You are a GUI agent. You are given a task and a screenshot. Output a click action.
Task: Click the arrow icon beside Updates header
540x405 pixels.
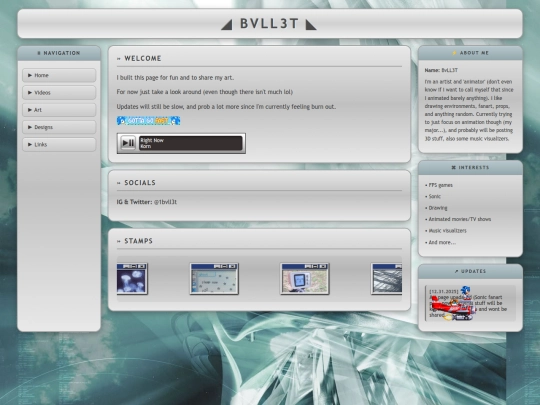(x=456, y=271)
